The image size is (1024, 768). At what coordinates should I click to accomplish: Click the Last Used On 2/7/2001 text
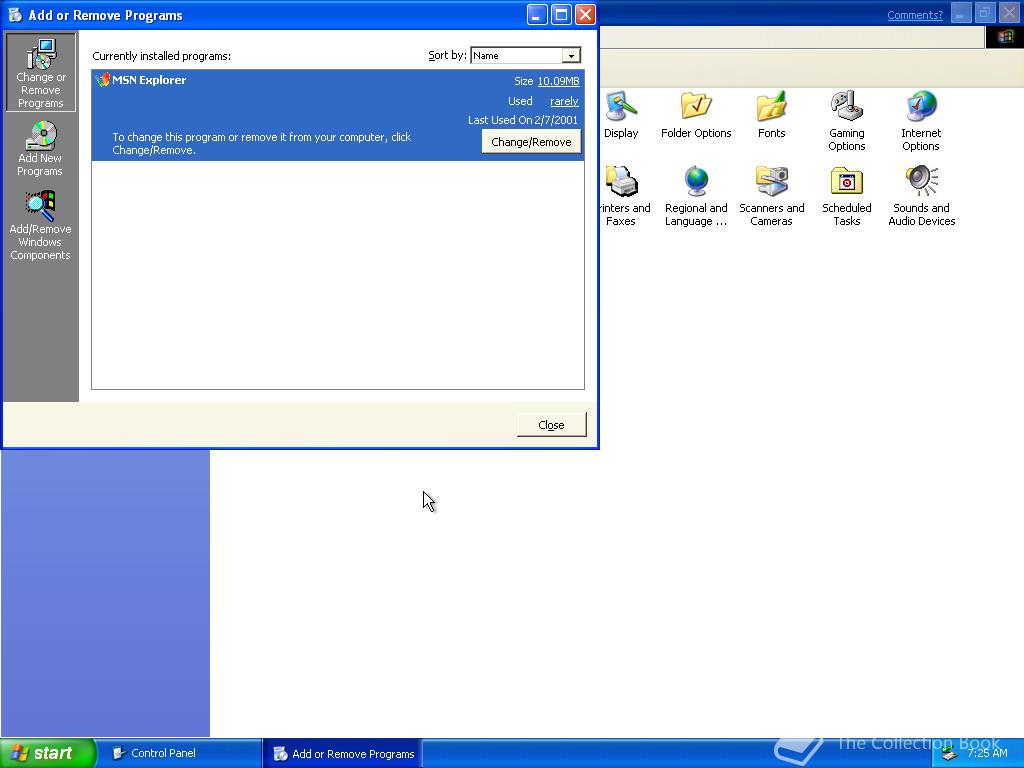(x=522, y=120)
